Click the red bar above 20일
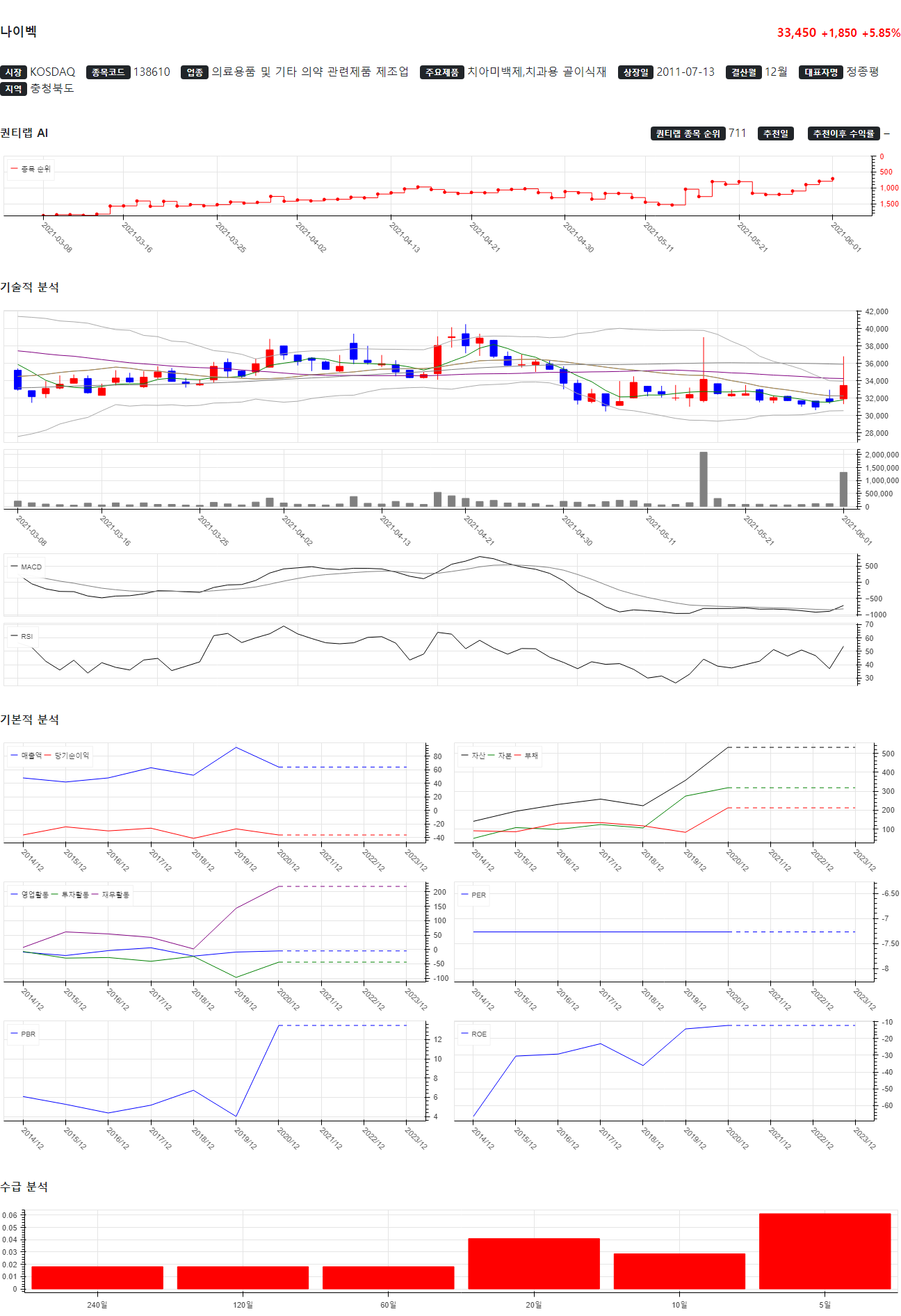901x1316 pixels. click(534, 1264)
